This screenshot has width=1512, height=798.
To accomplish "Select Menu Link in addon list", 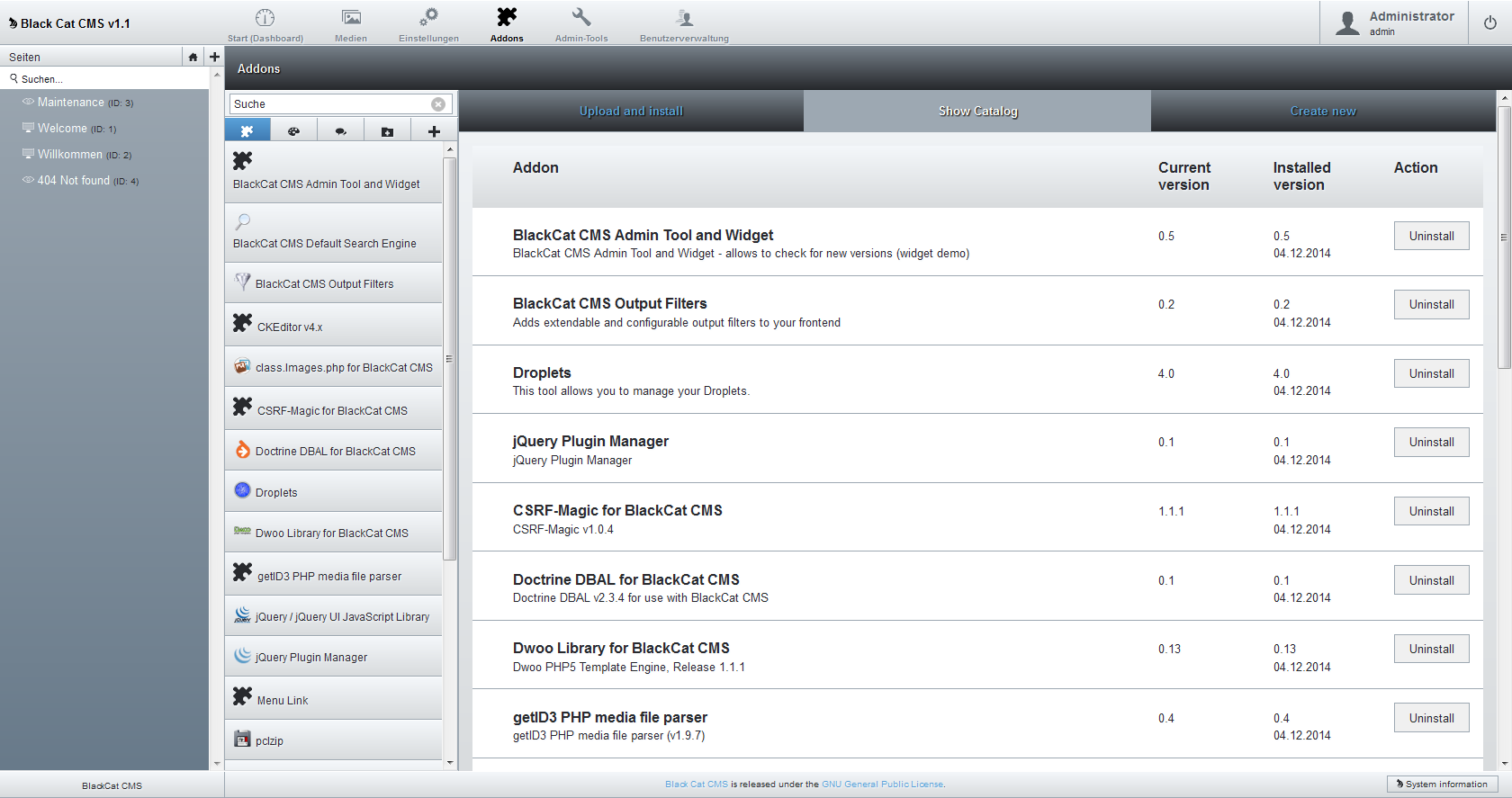I will pos(333,698).
